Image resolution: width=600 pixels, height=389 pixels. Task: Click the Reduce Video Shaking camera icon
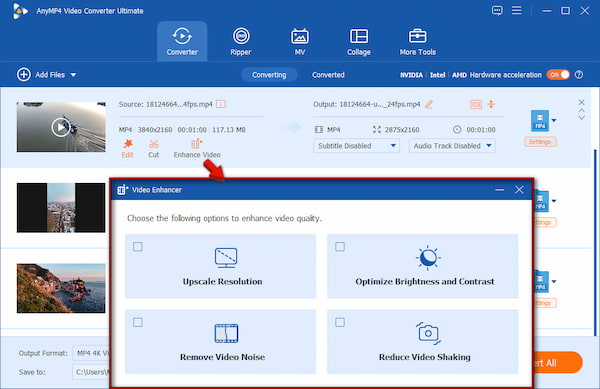[x=428, y=333]
